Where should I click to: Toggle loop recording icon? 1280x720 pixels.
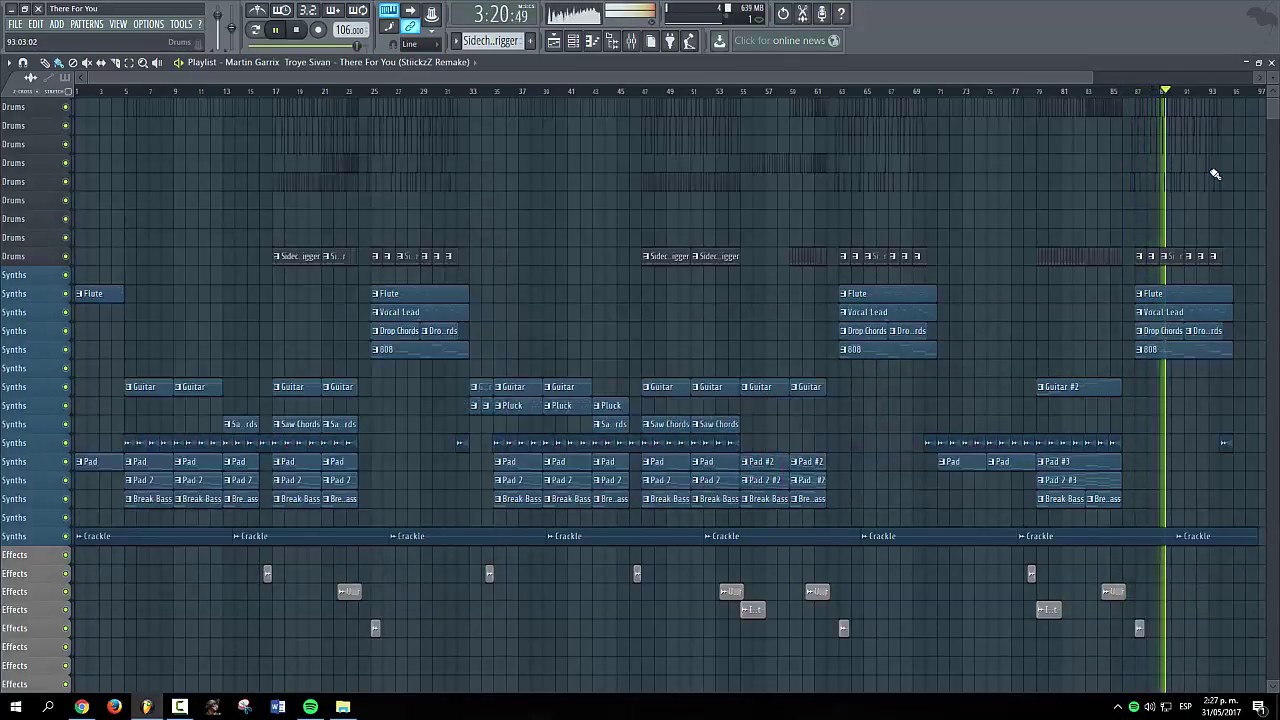tap(357, 11)
